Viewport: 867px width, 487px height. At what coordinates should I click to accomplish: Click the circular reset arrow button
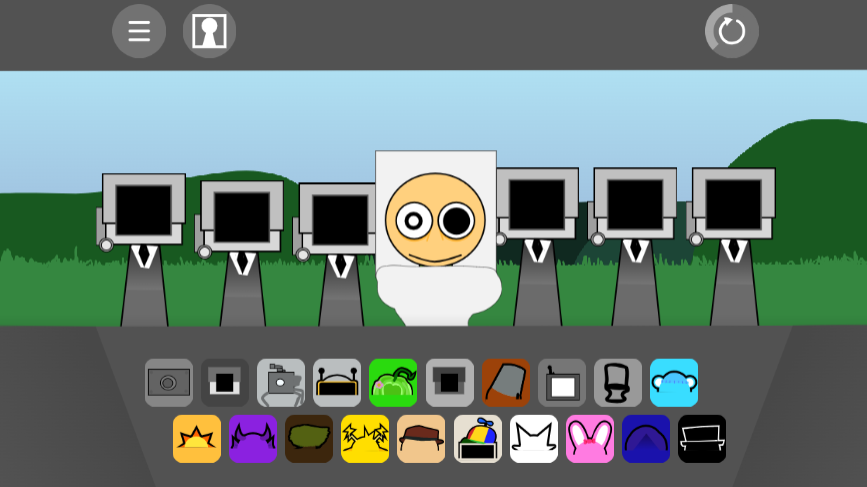click(732, 31)
